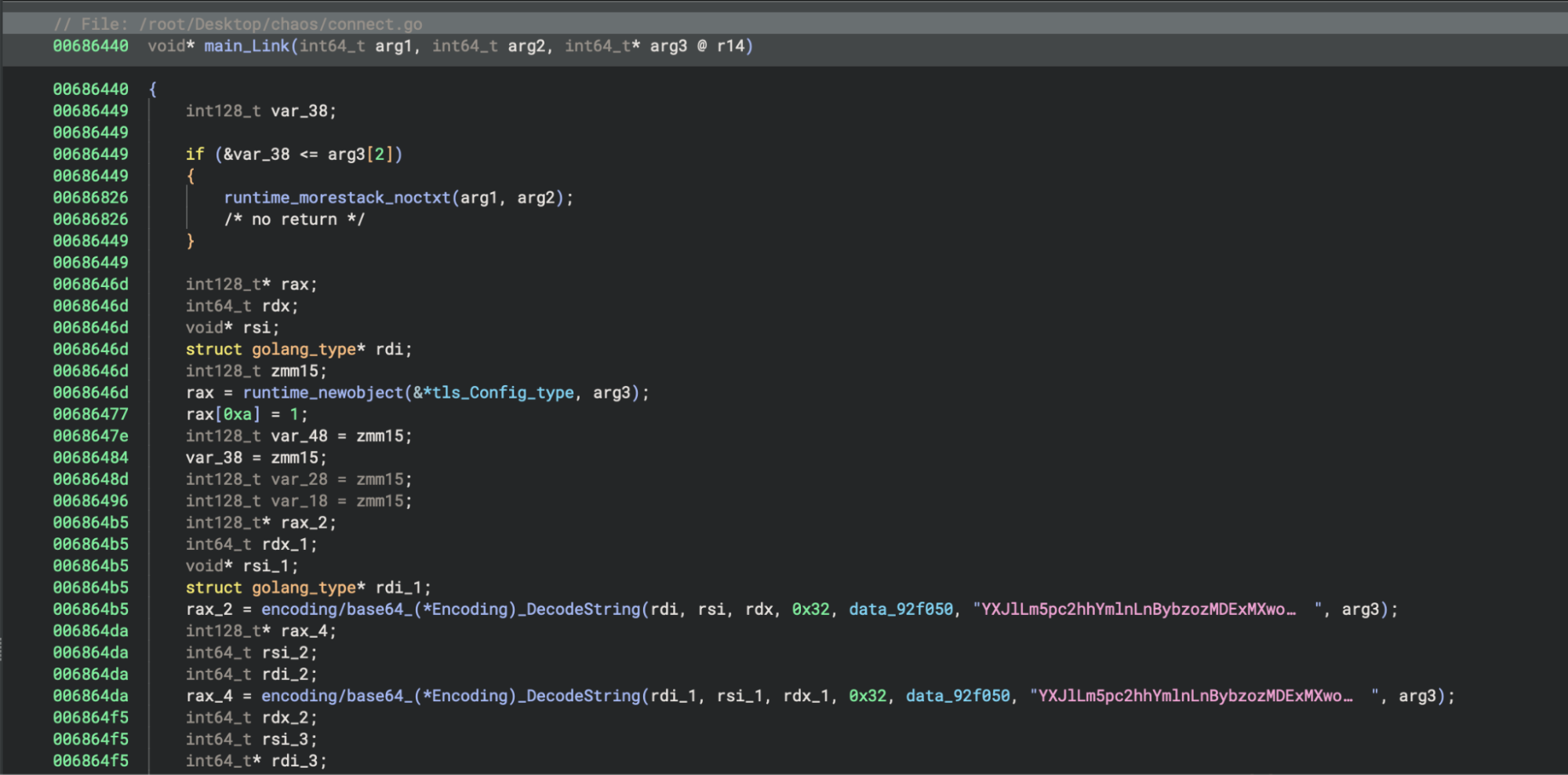This screenshot has width=1568, height=775.
Task: Select the 'if' keyword of stack check
Action: click(195, 155)
